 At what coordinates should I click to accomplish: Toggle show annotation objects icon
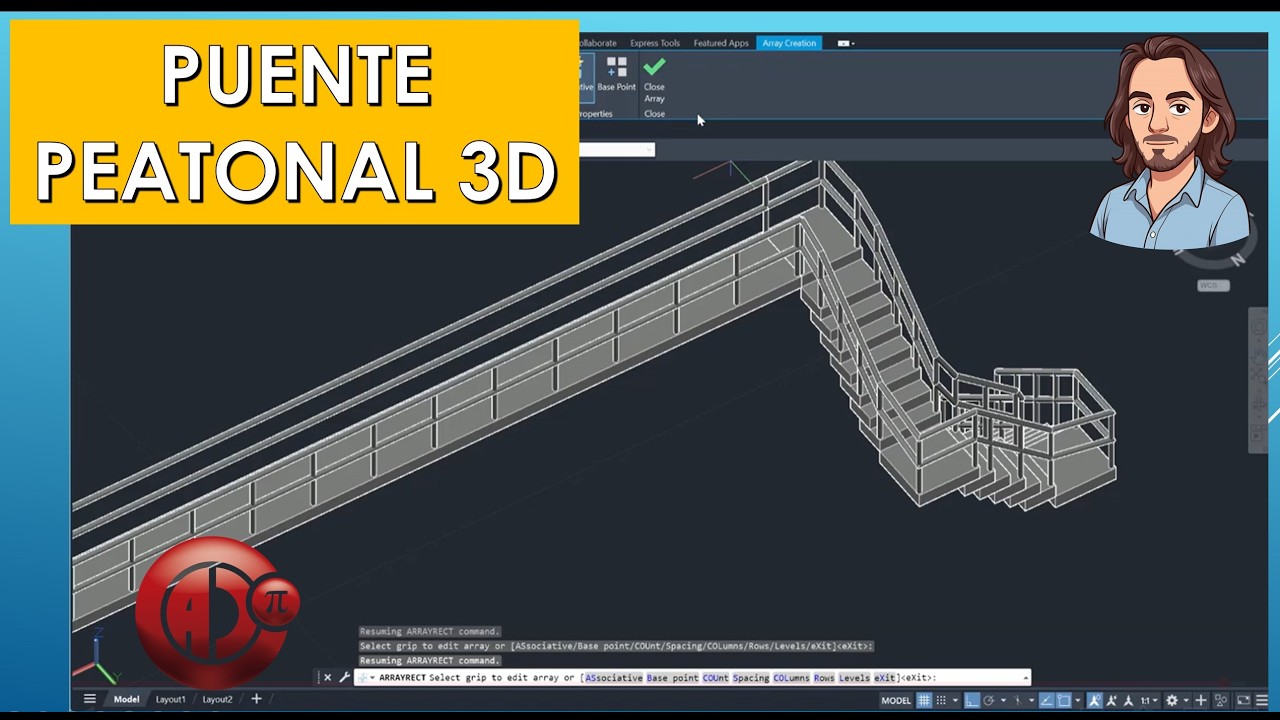tap(1096, 700)
